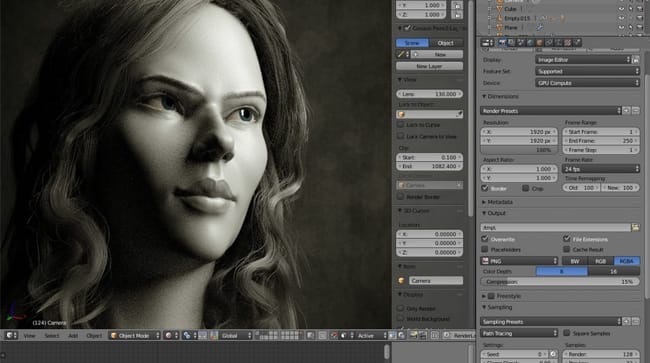Click the OpenGL render image icon
Image resolution: width=650 pixels, height=363 pixels.
click(x=413, y=336)
